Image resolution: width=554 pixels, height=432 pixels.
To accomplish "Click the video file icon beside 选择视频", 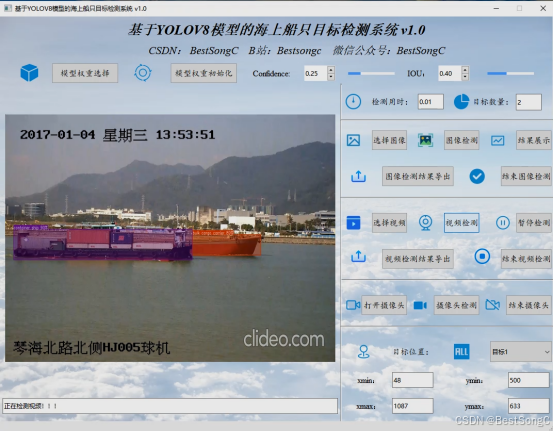I will coord(353,223).
